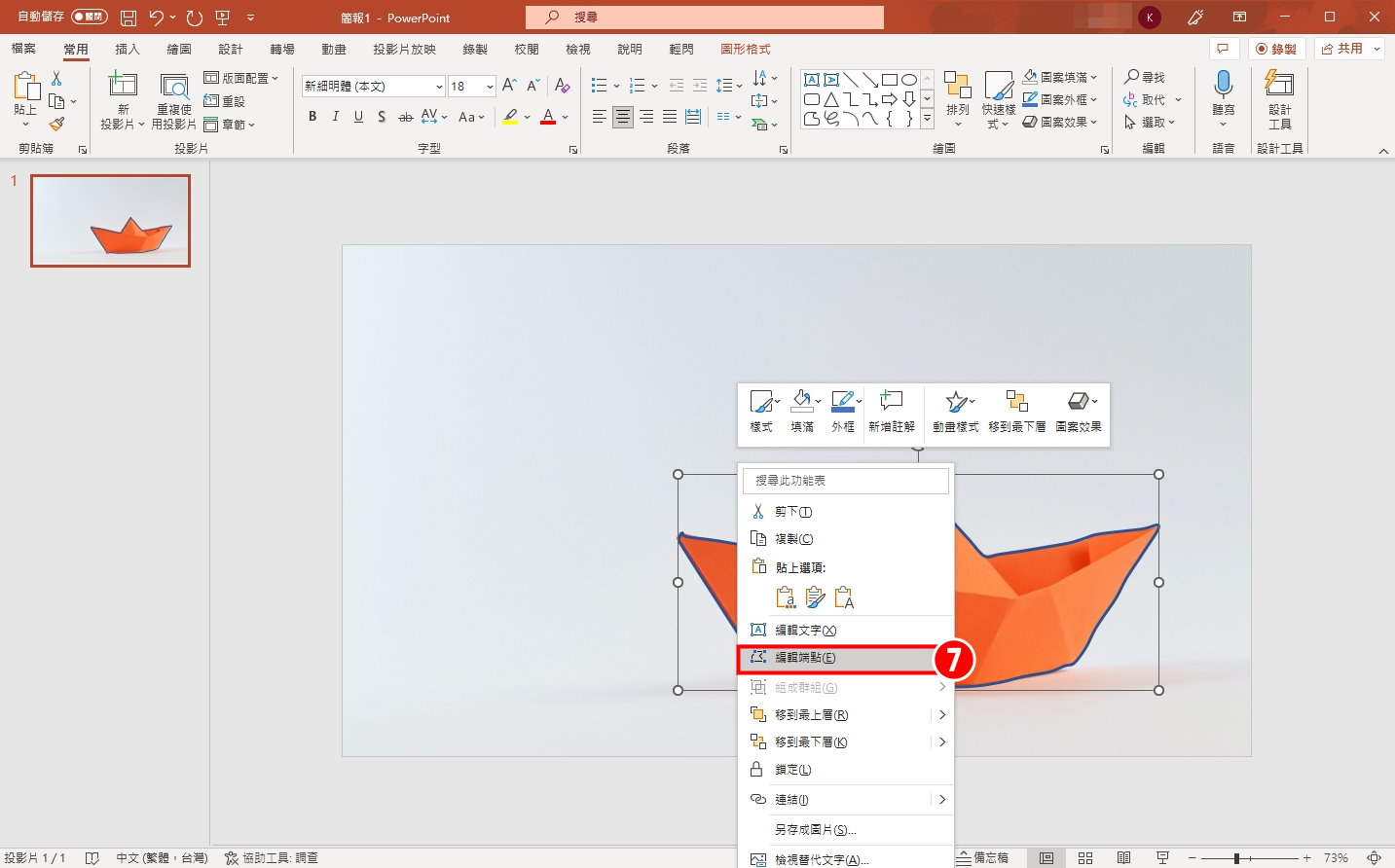Choose Save as Picture from context menu
The image size is (1395, 868).
pyautogui.click(x=845, y=830)
